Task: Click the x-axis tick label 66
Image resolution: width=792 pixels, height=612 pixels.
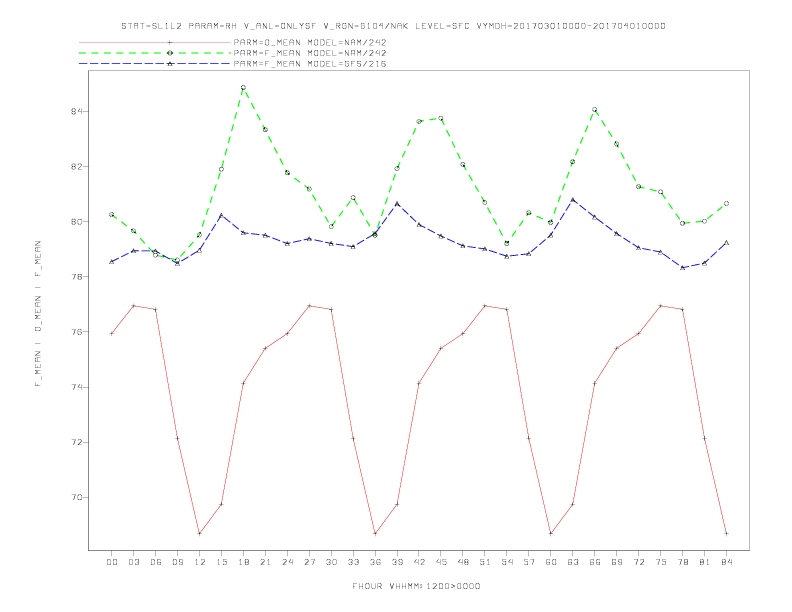Action: pyautogui.click(x=595, y=562)
